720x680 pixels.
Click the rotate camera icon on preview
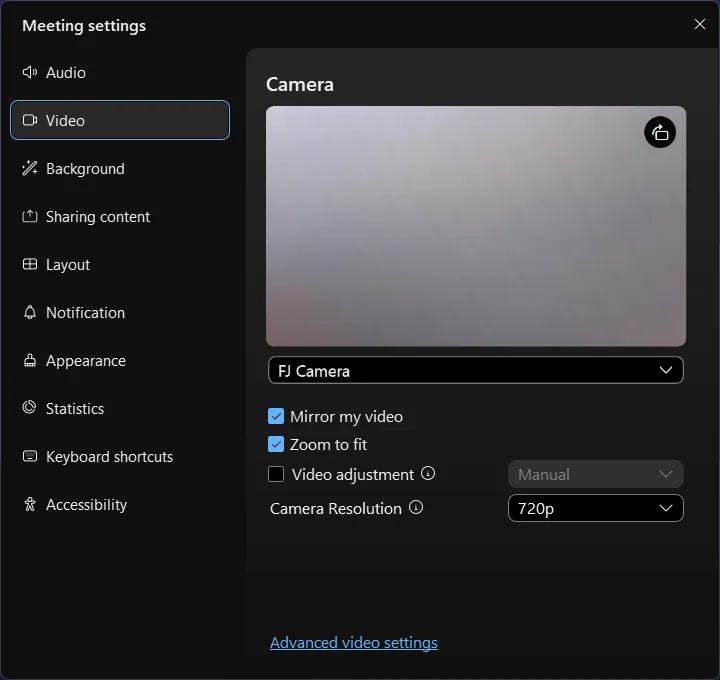coord(660,133)
